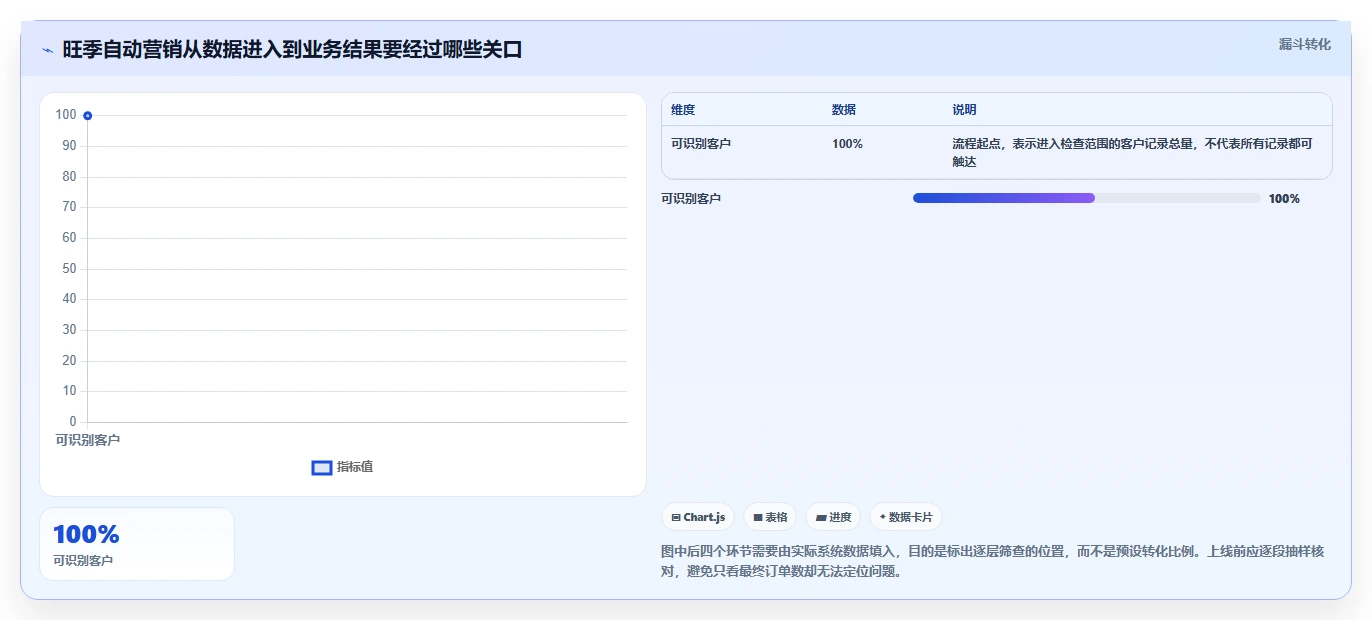The height and width of the screenshot is (620, 1372).
Task: Click the 可识别客户 progress bar
Action: [x=1087, y=198]
